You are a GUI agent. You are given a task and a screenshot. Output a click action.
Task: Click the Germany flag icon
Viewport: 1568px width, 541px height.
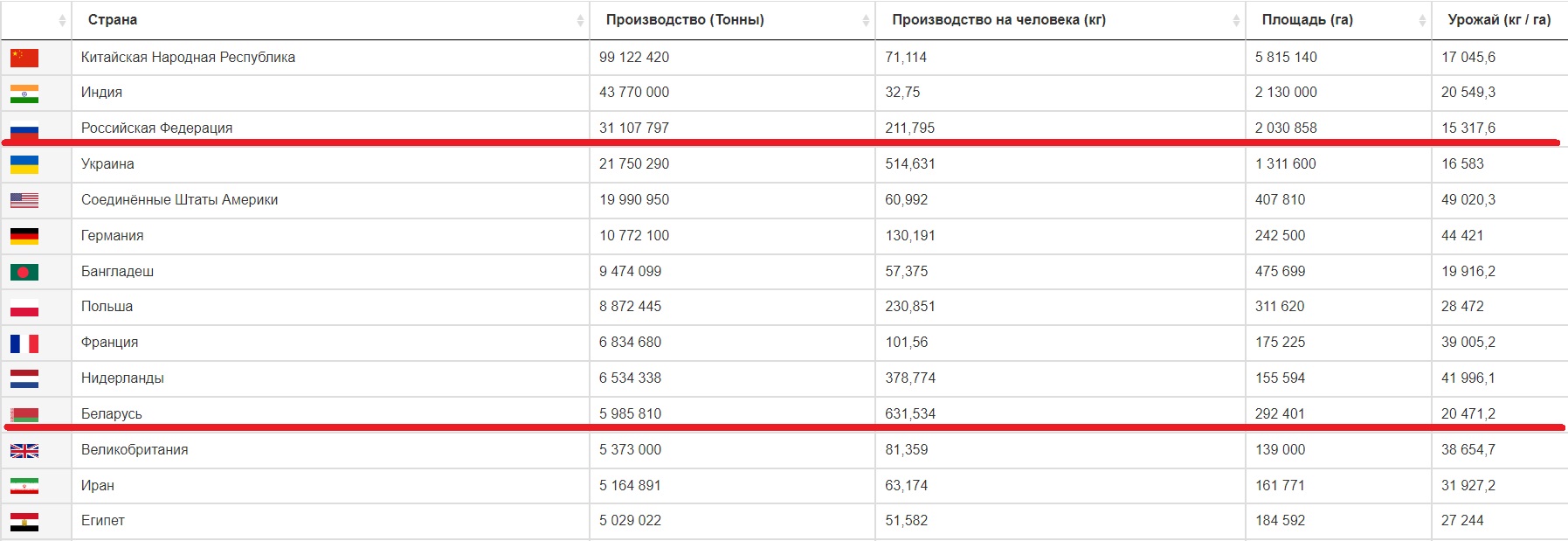coord(24,236)
